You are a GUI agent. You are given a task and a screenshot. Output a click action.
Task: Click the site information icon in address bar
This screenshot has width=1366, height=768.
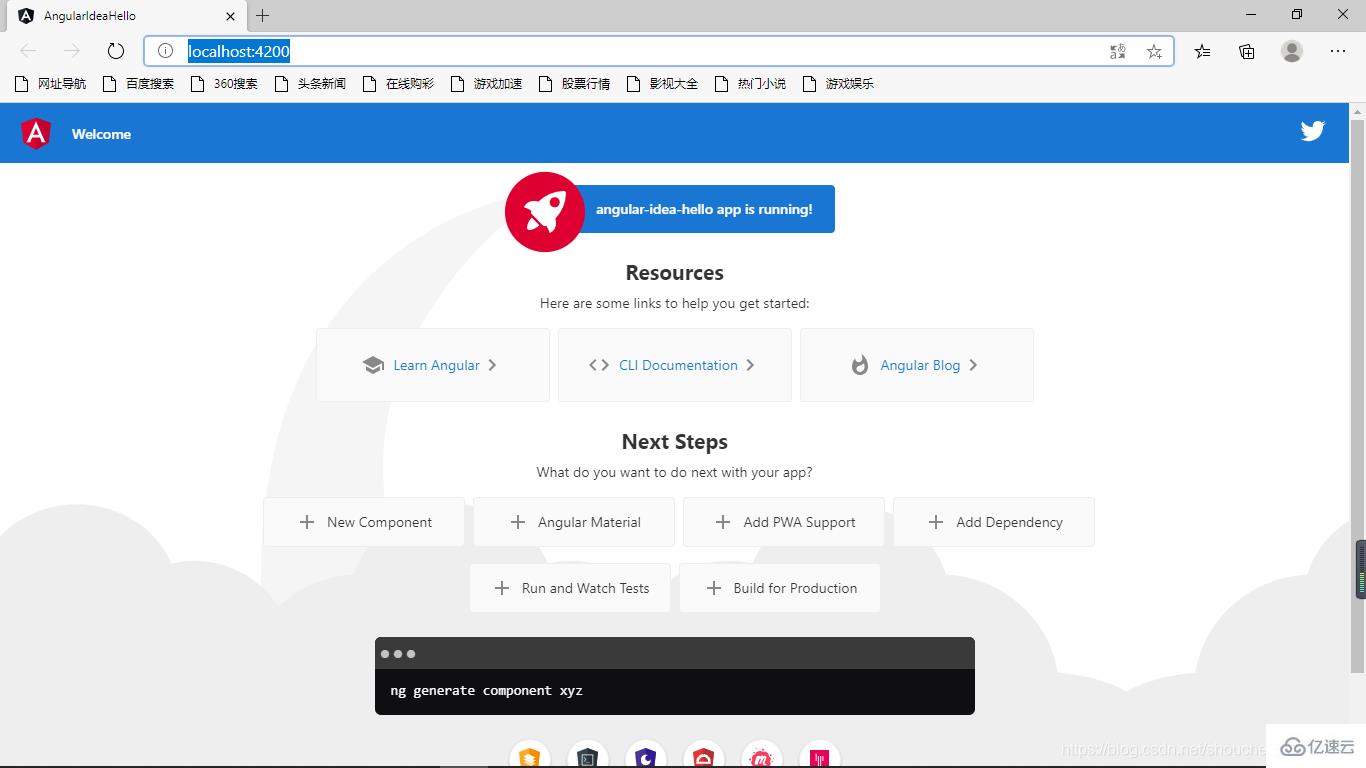pos(166,51)
